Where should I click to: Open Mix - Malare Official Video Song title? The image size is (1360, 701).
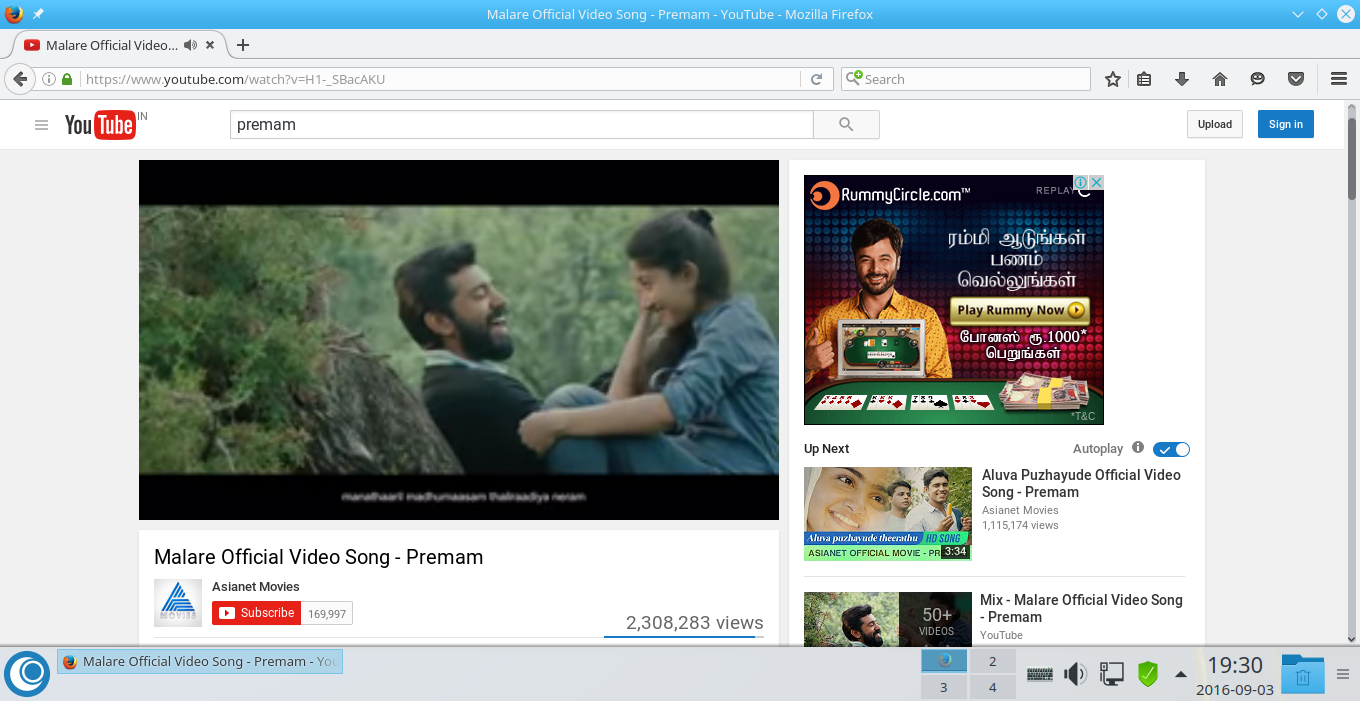[x=1081, y=608]
